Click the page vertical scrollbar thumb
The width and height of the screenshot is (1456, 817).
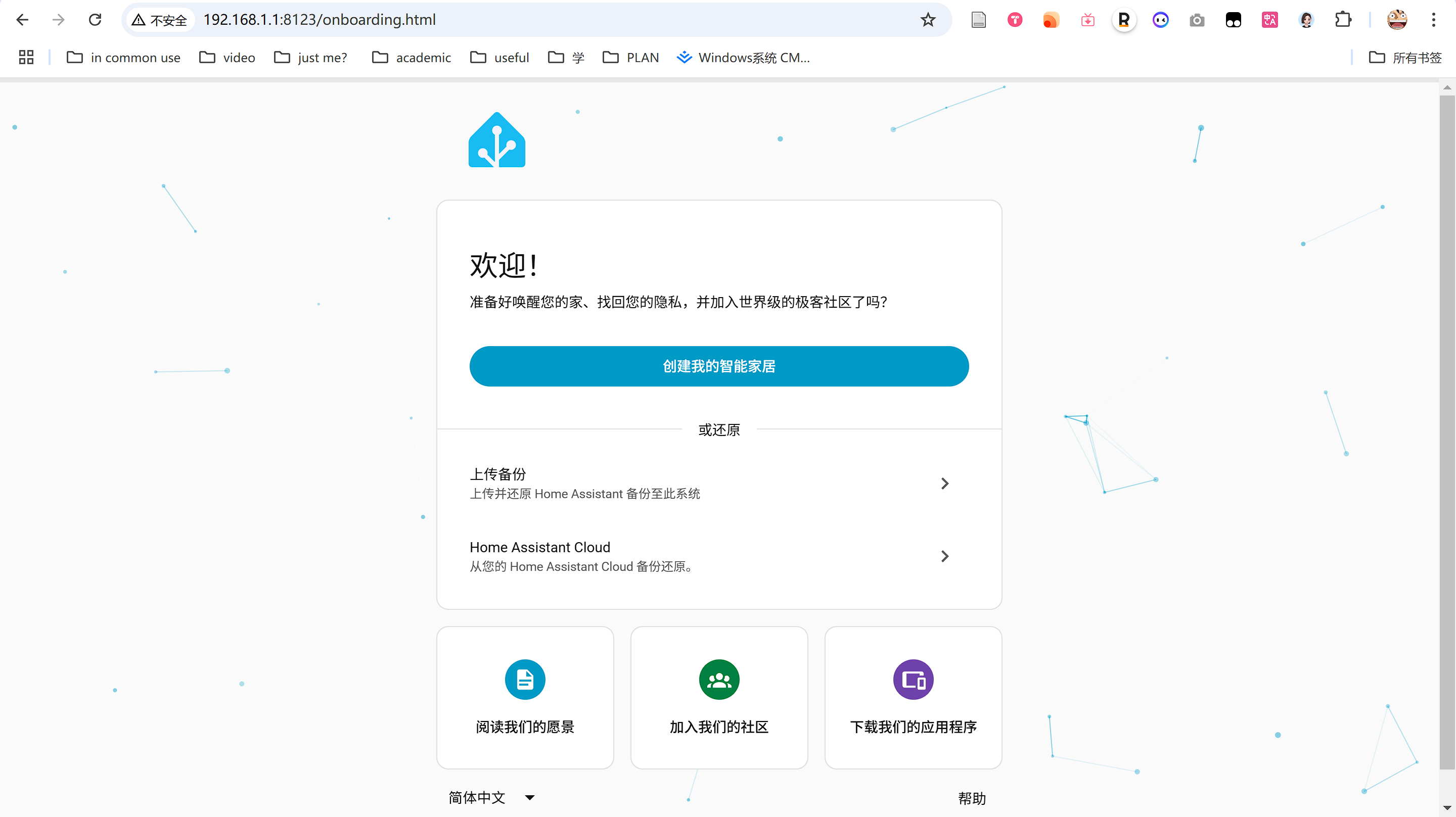pos(1447,432)
